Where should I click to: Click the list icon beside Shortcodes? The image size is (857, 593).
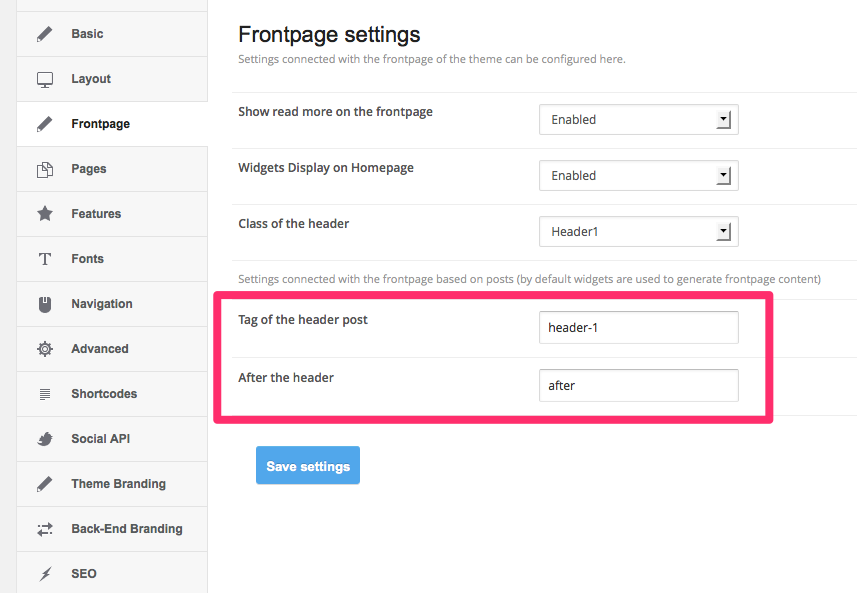tap(45, 394)
